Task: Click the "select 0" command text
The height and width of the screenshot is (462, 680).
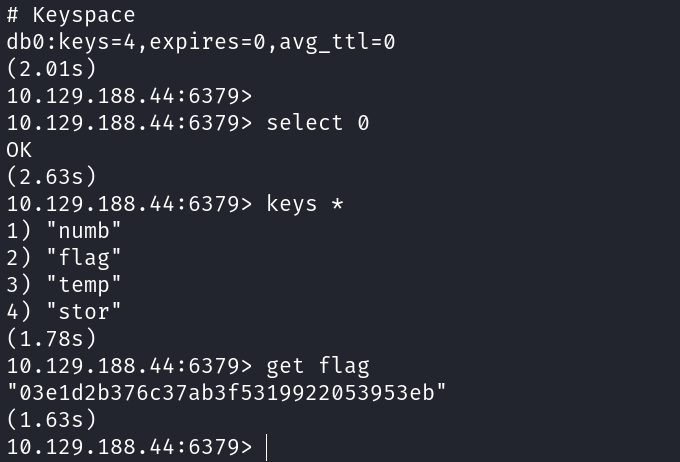Action: coord(317,123)
